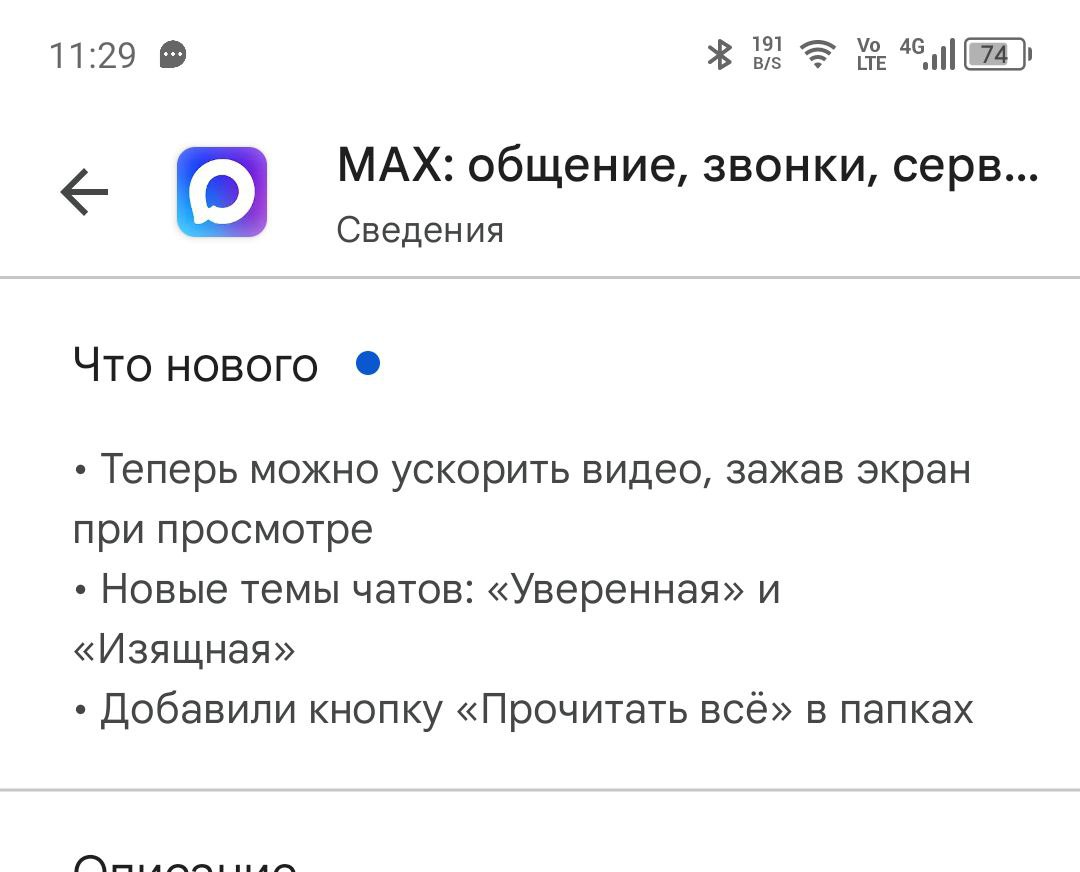The width and height of the screenshot is (1080, 872).
Task: Tap the Wi-Fi signal icon
Action: point(819,54)
